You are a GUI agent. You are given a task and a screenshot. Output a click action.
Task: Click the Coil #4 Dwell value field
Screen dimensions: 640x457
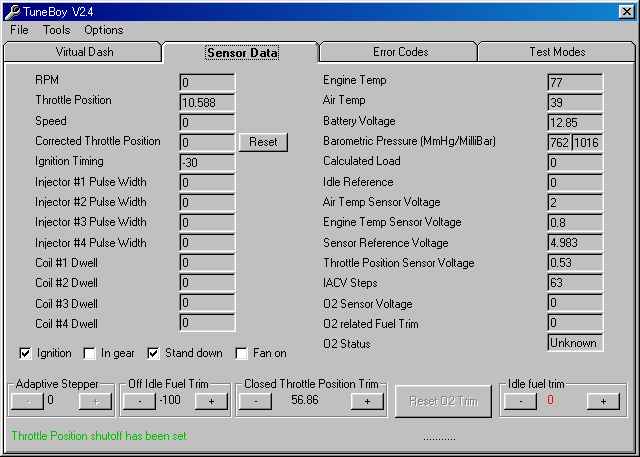pos(207,322)
